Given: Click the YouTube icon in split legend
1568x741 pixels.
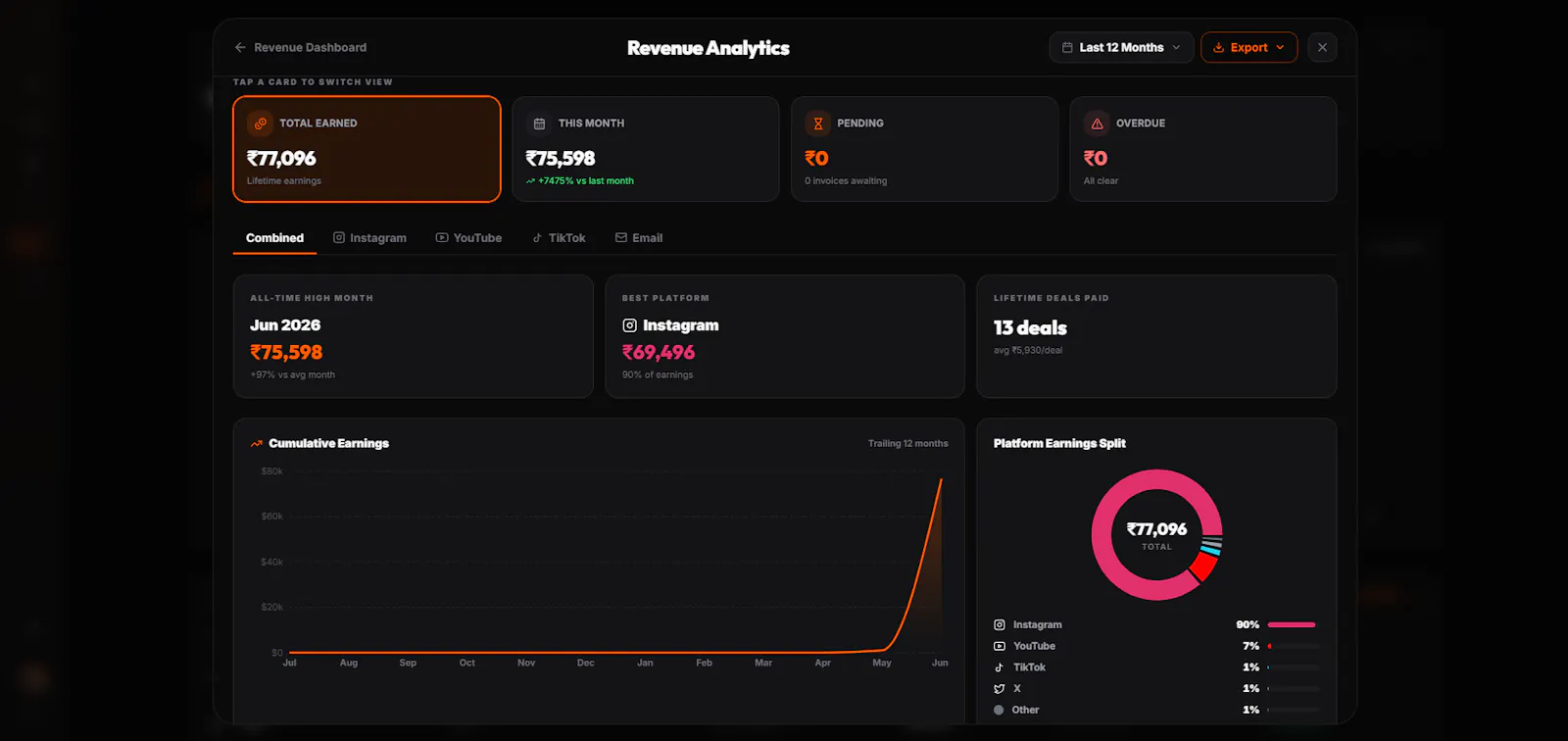Looking at the screenshot, I should (1000, 646).
